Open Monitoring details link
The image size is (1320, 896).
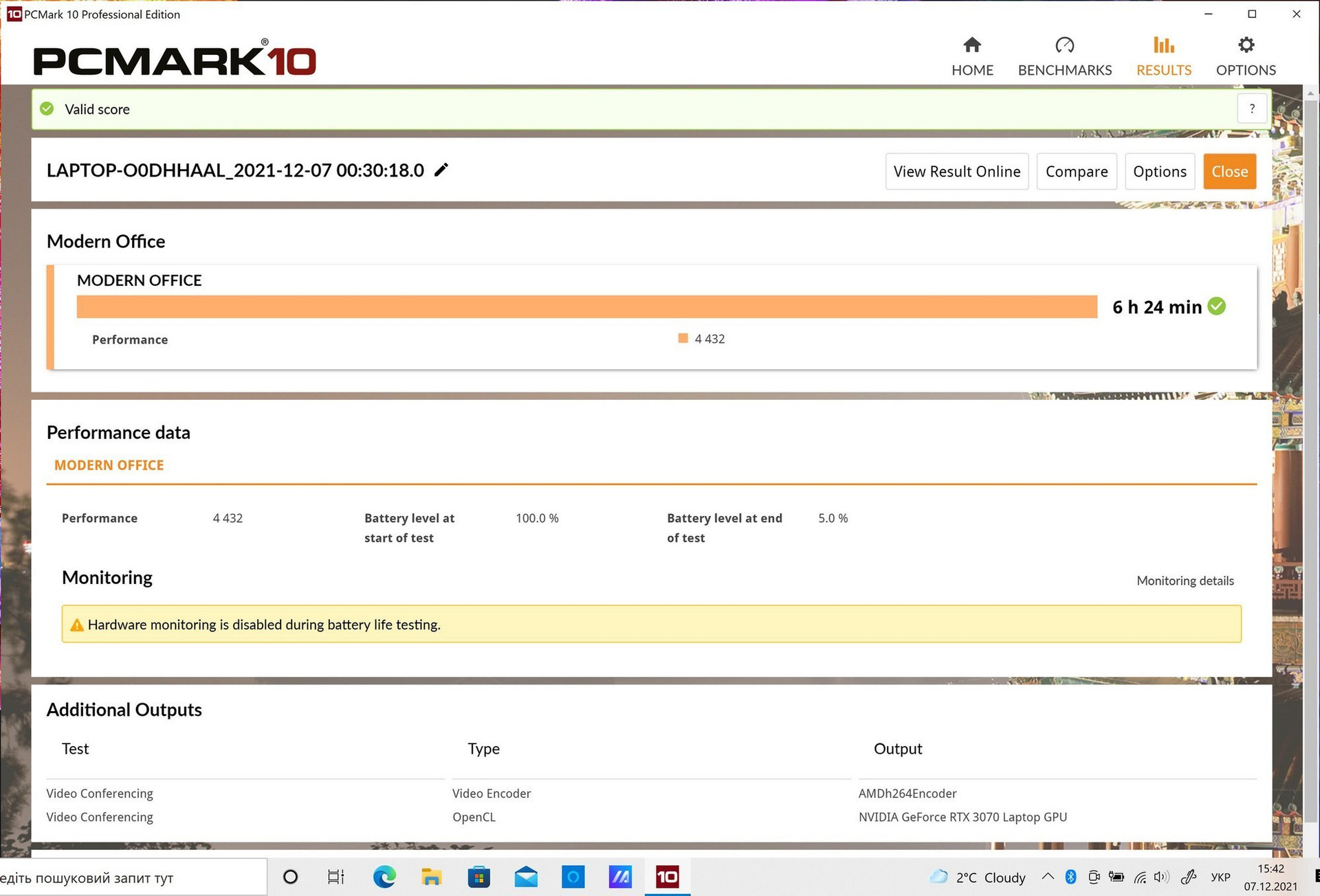click(1185, 581)
